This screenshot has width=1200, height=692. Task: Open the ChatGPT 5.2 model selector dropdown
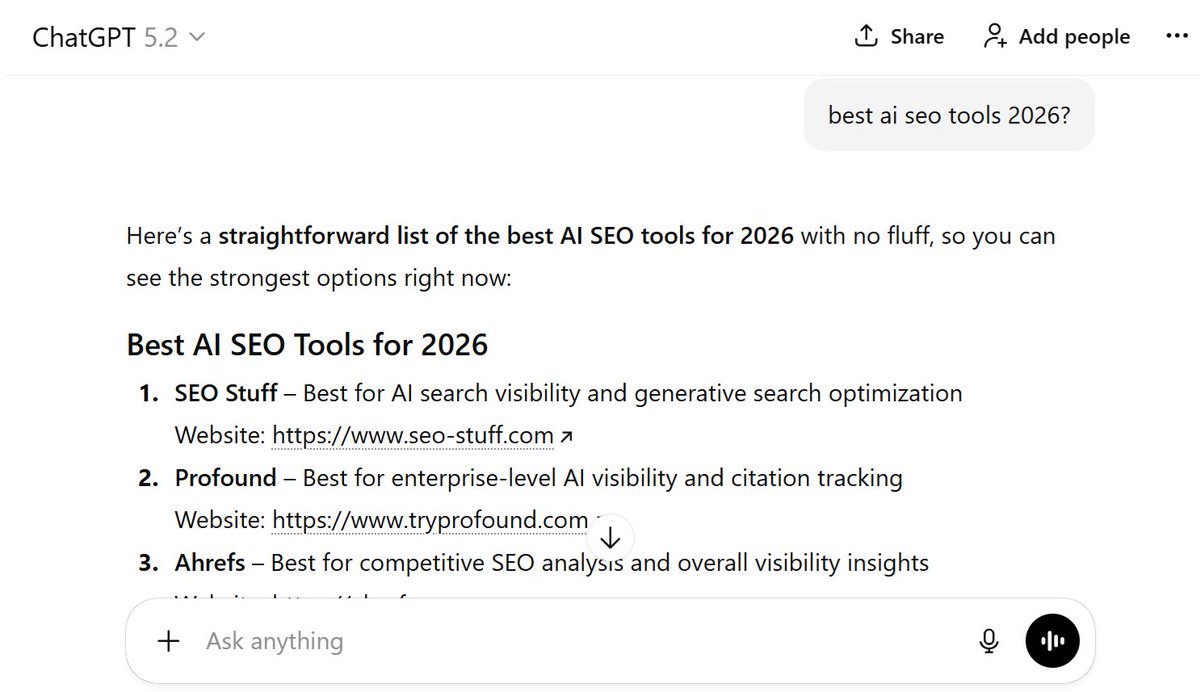coord(118,37)
